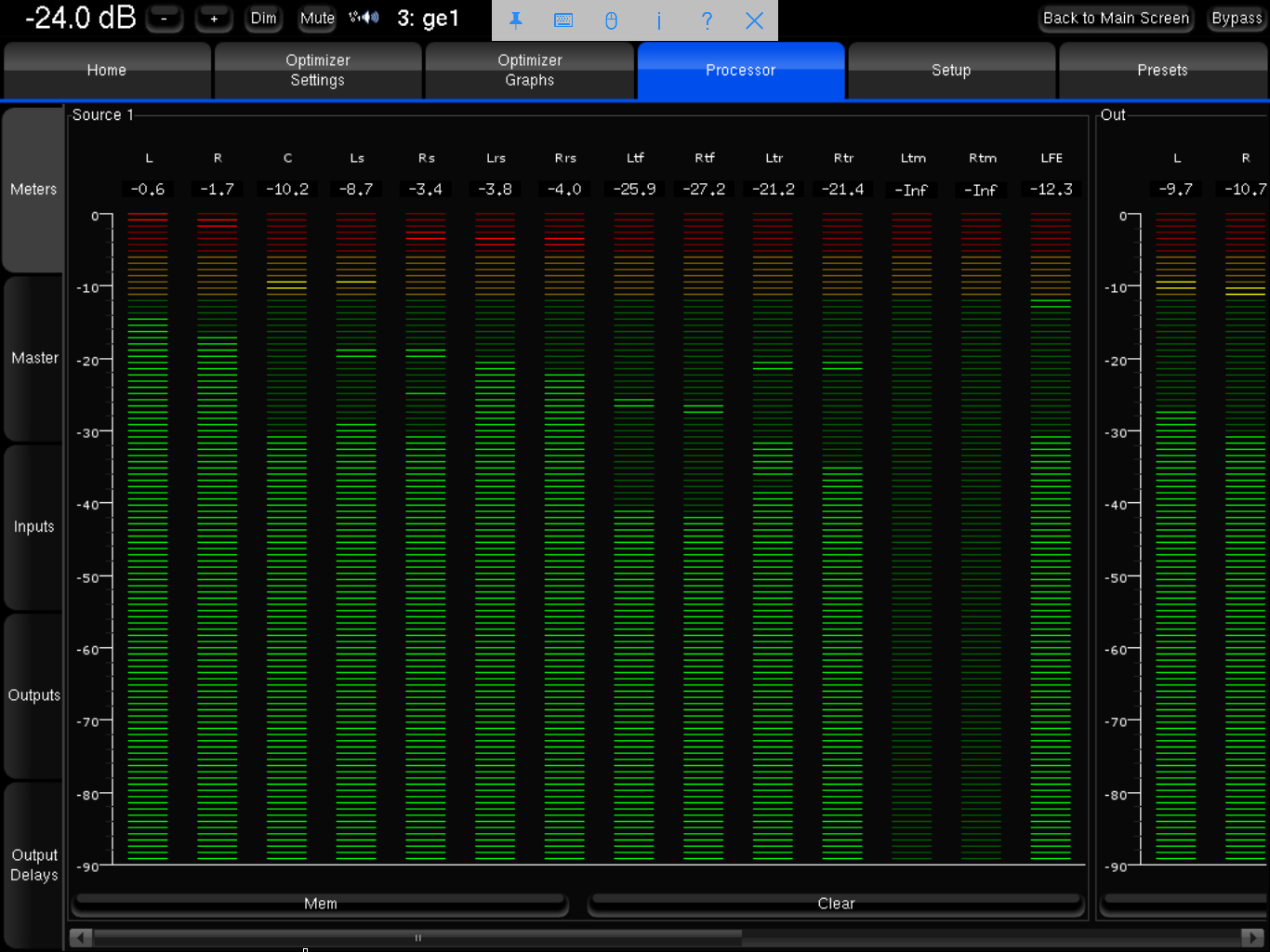The width and height of the screenshot is (1270, 952).
Task: Pin the remote viewer toolbar
Action: tap(516, 20)
